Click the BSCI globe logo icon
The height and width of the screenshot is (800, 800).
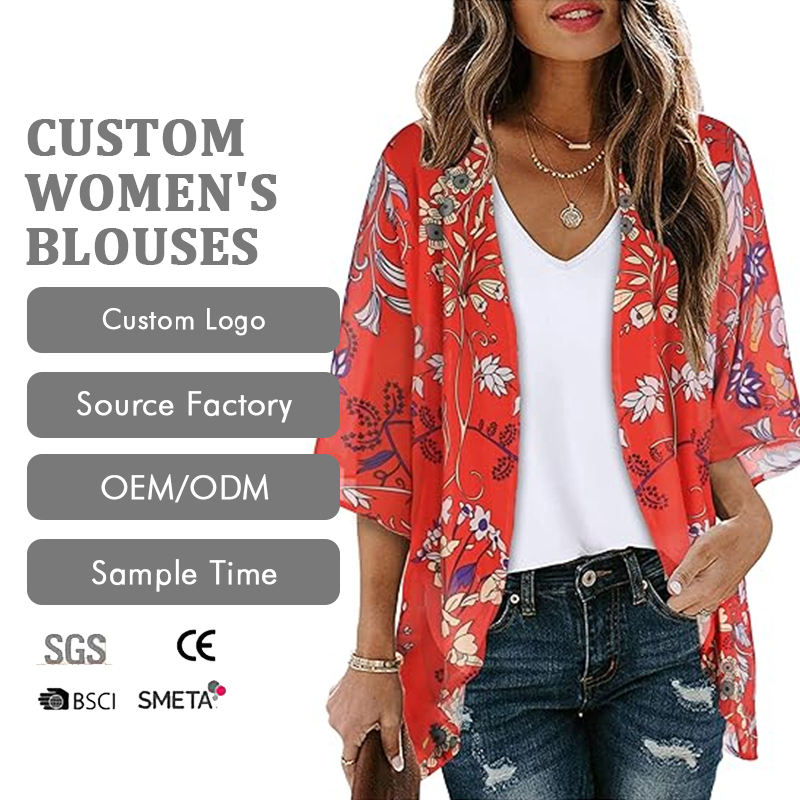coord(54,699)
